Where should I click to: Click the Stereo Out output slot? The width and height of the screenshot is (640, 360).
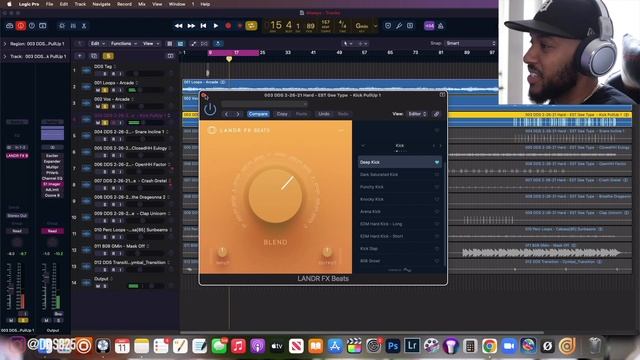17,216
